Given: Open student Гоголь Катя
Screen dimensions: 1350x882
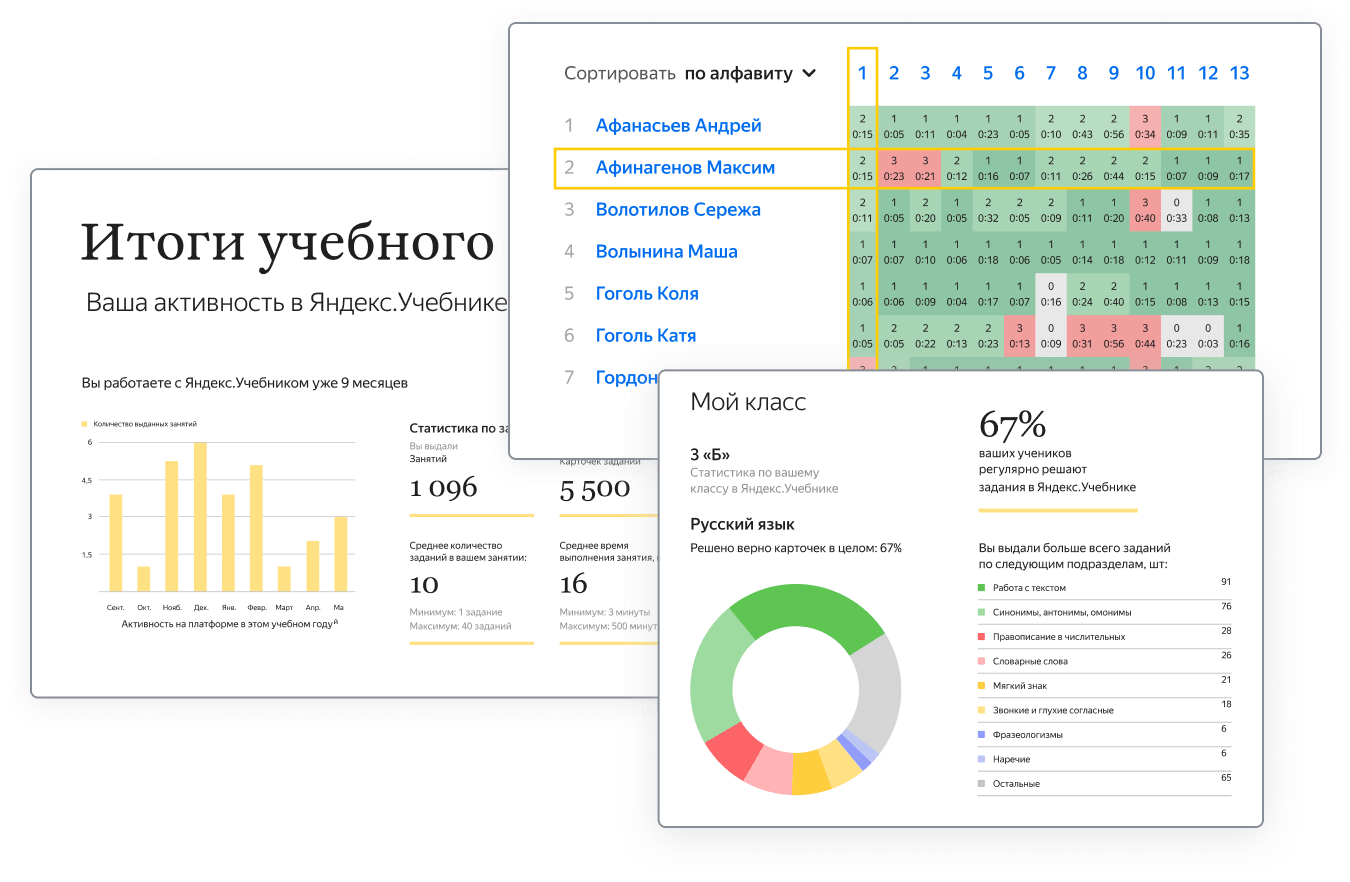Looking at the screenshot, I should [x=645, y=335].
